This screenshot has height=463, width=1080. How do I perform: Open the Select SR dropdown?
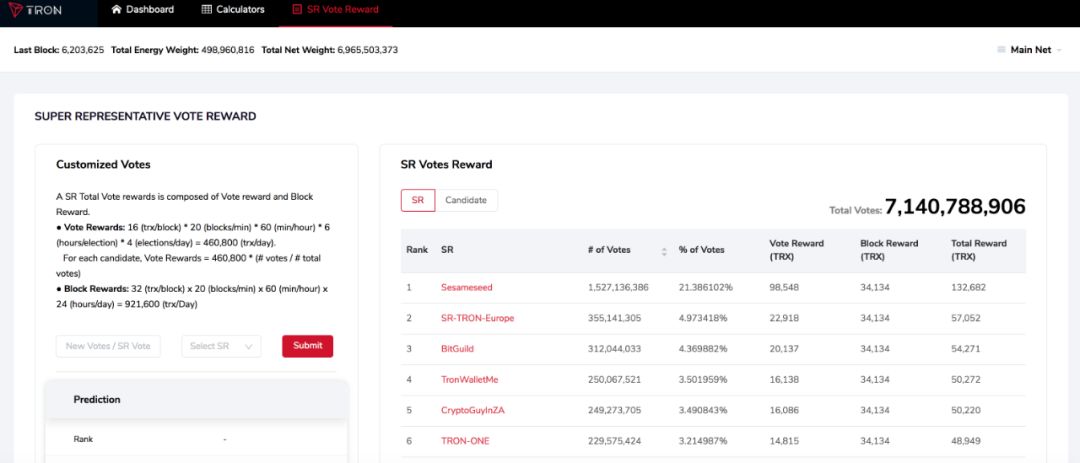coord(222,346)
